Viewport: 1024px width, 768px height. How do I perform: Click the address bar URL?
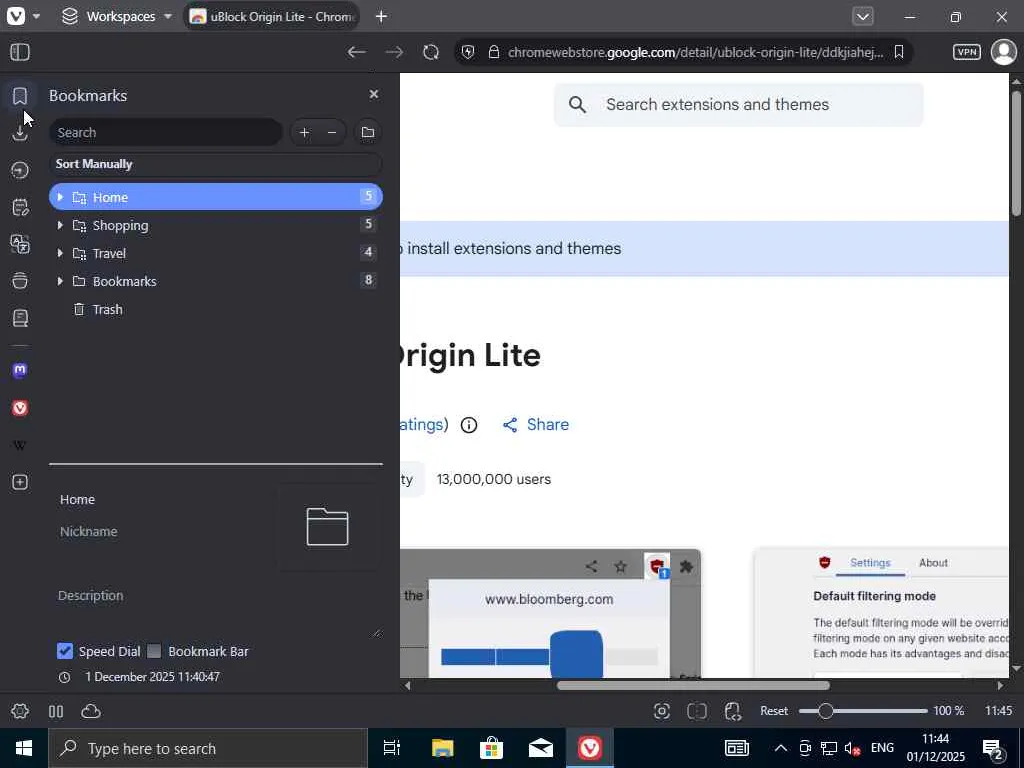pyautogui.click(x=696, y=52)
